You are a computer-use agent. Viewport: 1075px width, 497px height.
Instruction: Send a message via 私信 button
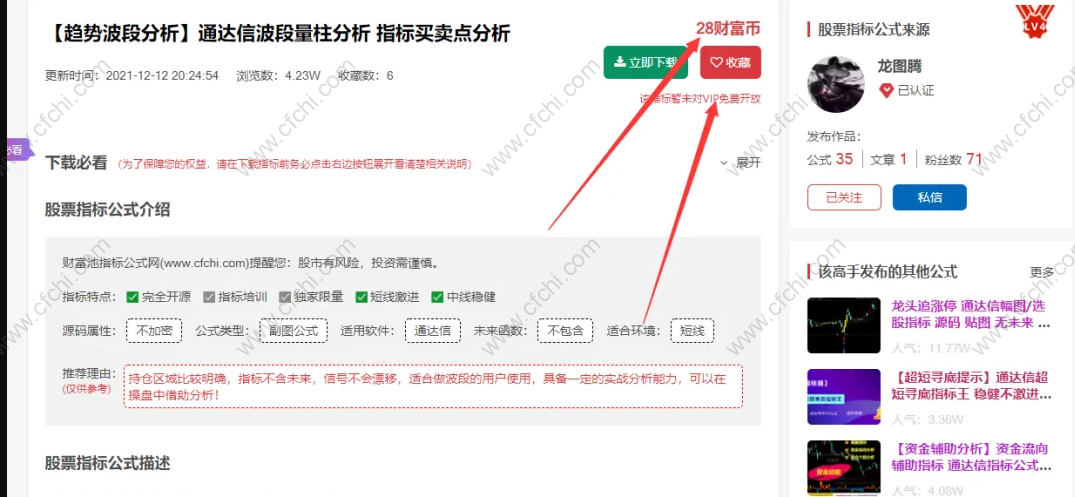pos(929,197)
